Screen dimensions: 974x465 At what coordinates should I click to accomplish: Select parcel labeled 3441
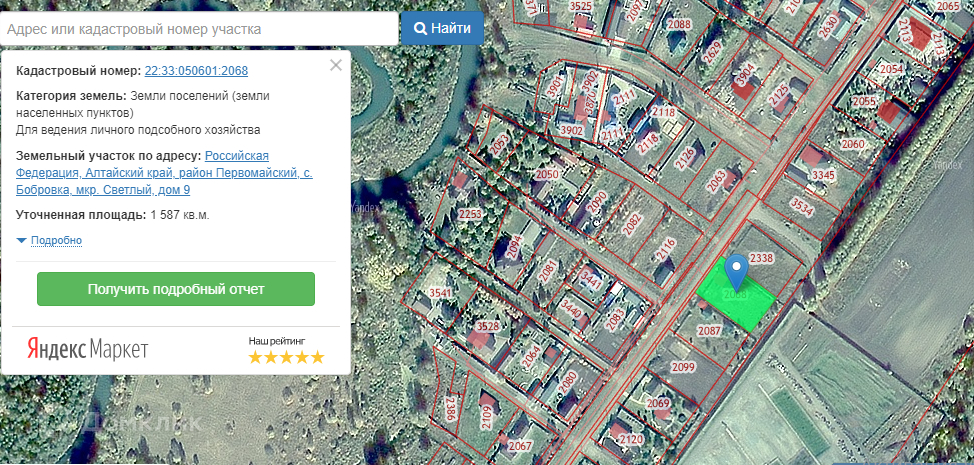pyautogui.click(x=590, y=280)
